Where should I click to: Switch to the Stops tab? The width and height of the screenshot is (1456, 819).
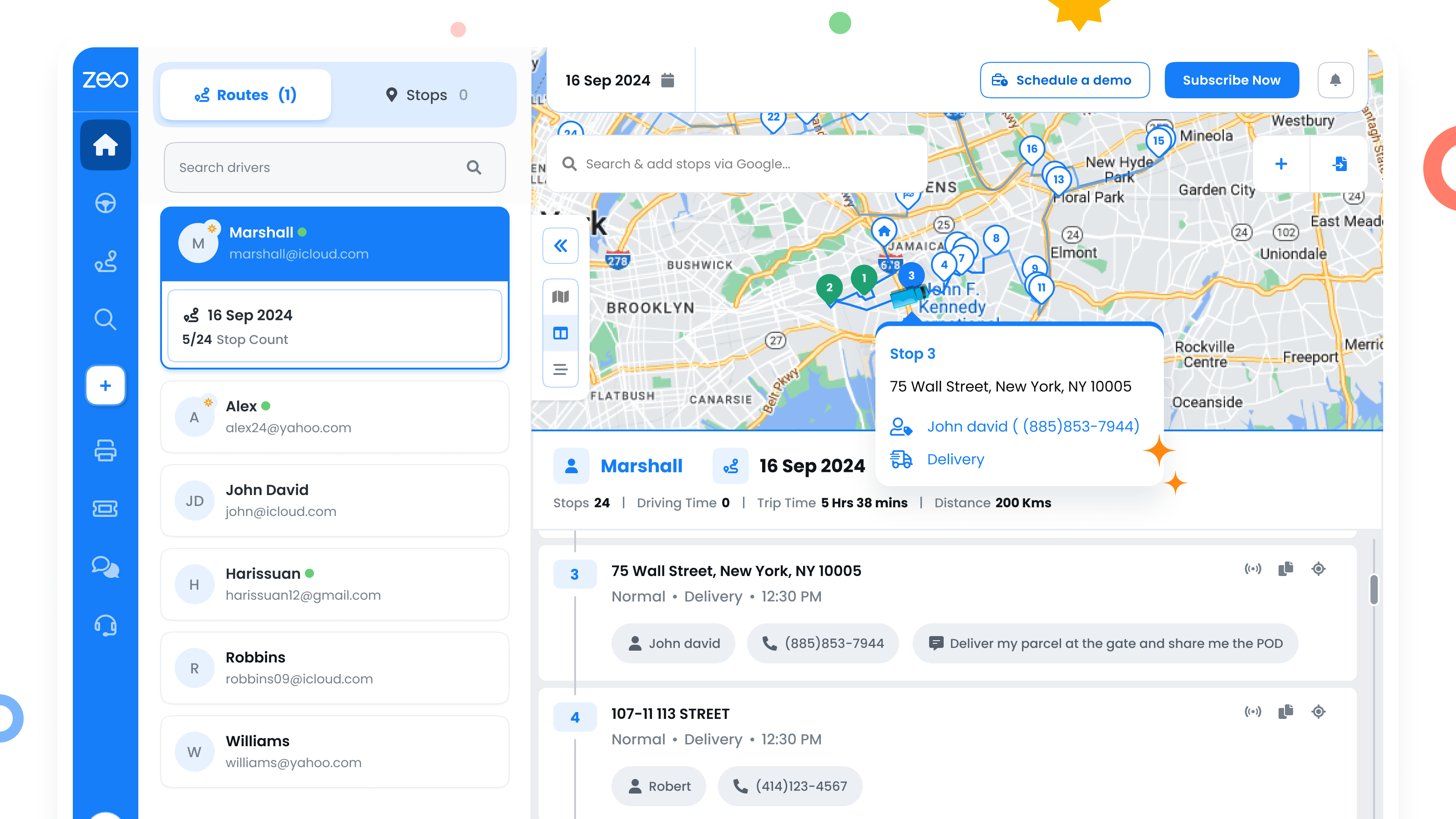[x=427, y=95]
